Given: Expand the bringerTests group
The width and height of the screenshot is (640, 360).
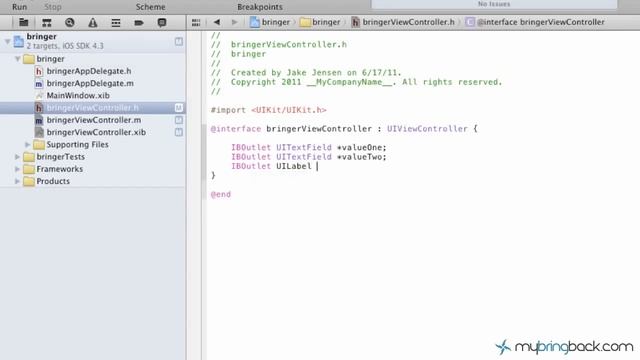Looking at the screenshot, I should [x=18, y=157].
